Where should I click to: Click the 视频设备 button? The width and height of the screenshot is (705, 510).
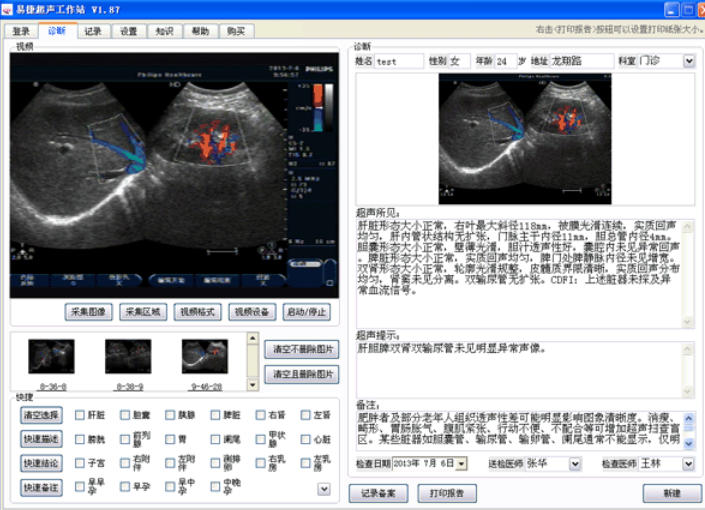252,312
